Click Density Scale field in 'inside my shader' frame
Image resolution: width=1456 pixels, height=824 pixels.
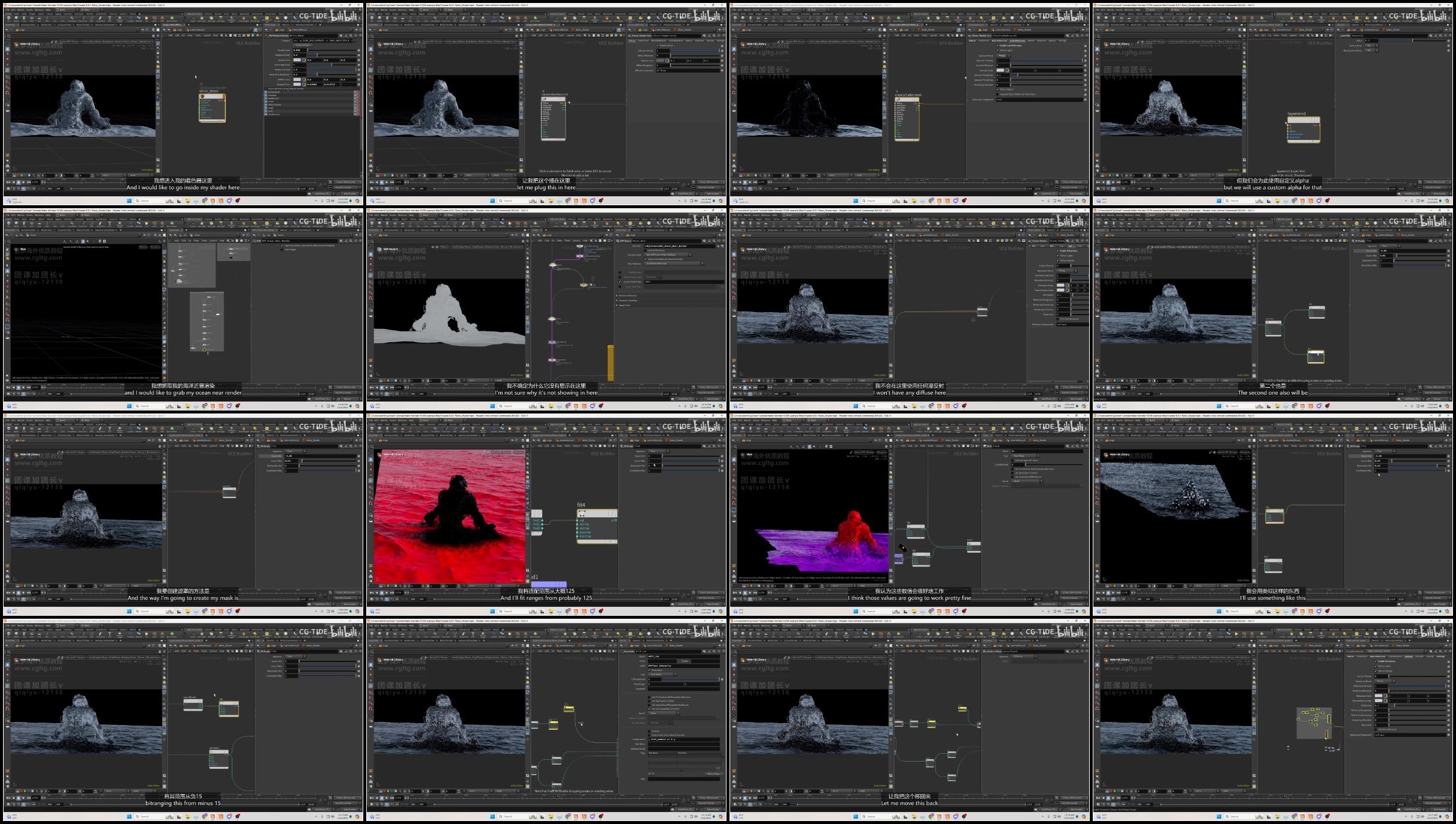299,50
